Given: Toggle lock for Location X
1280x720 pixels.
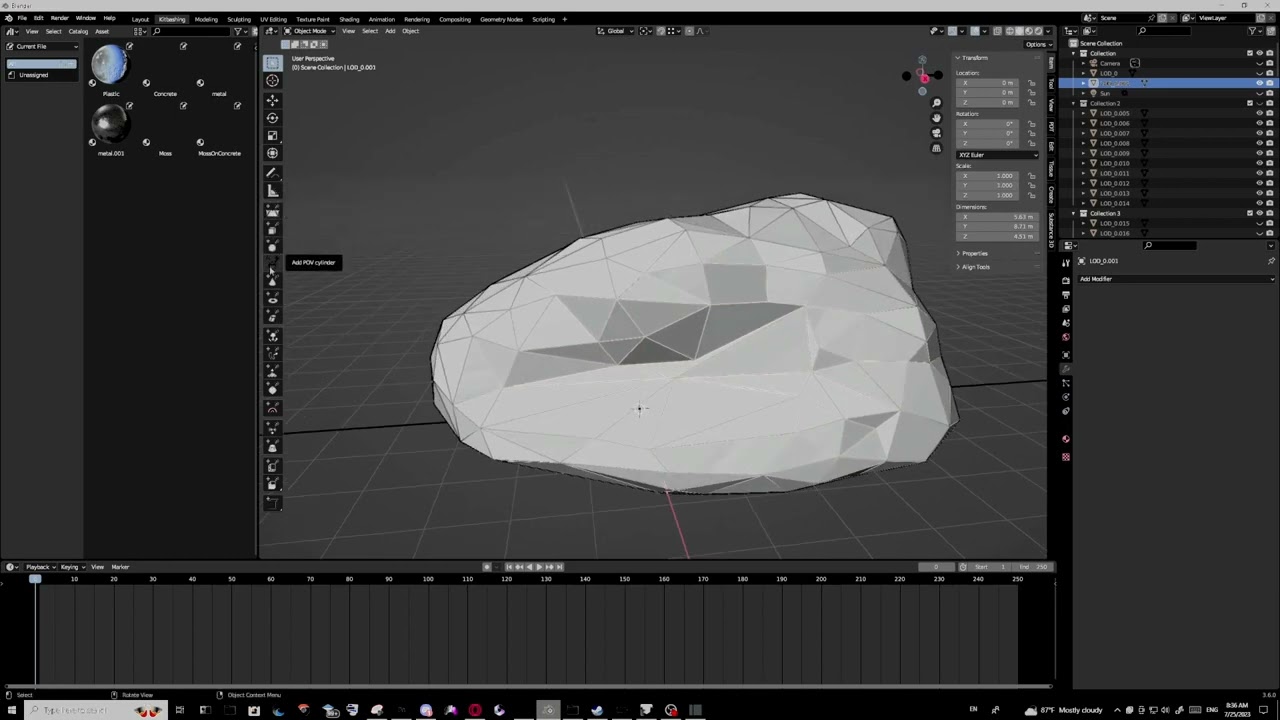Looking at the screenshot, I should click(1031, 83).
